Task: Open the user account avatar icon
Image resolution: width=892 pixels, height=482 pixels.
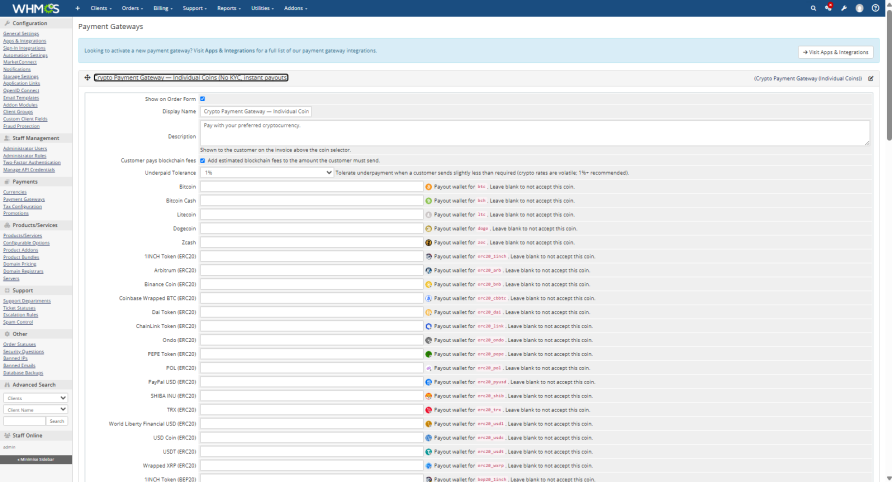Action: (x=860, y=8)
